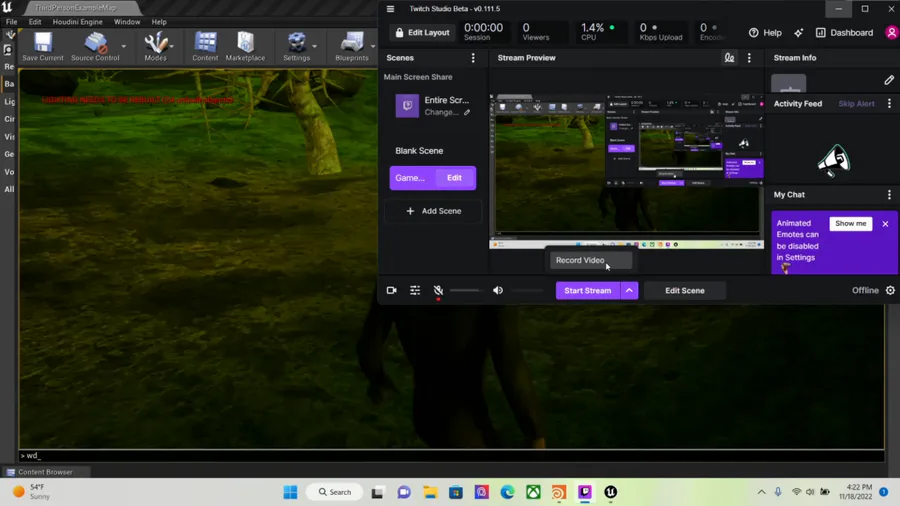
Task: Expand the Blueprints dropdown arrow
Action: pos(373,46)
